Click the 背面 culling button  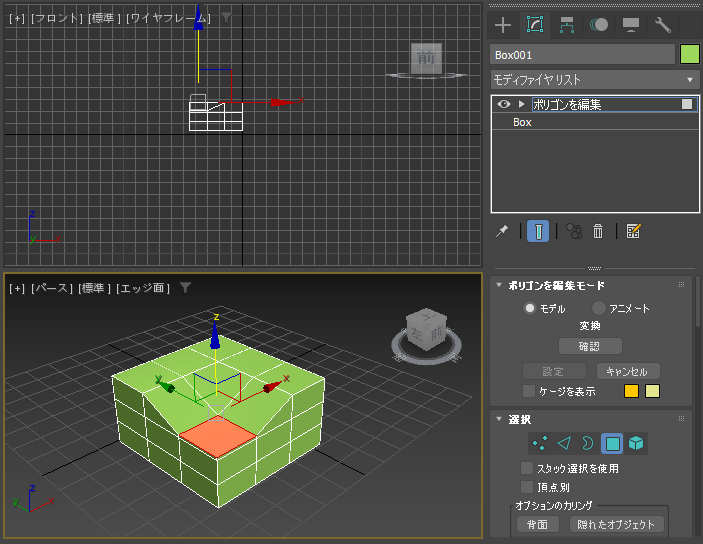pyautogui.click(x=537, y=524)
